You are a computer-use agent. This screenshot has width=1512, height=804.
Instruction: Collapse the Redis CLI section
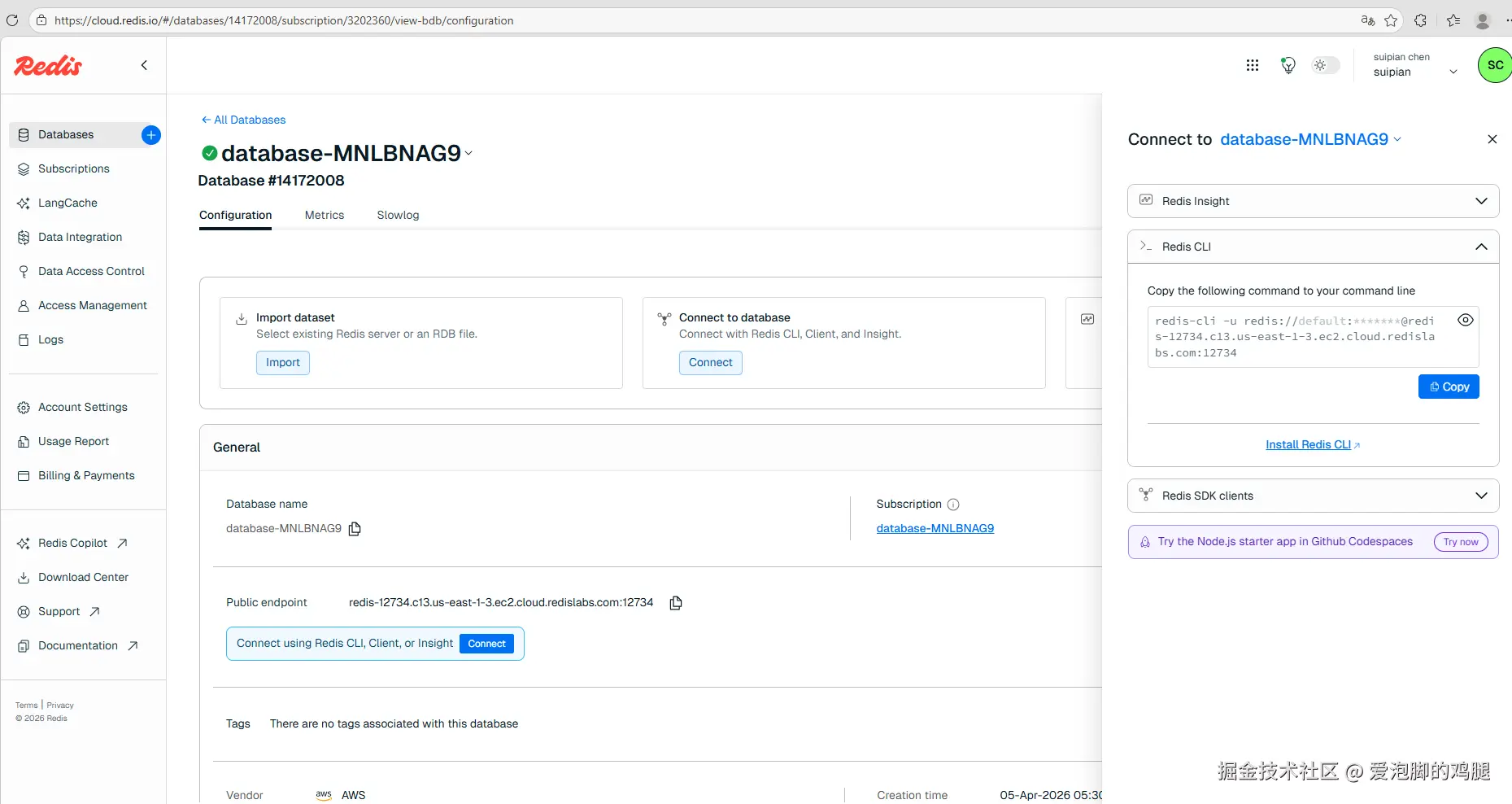[1313, 247]
